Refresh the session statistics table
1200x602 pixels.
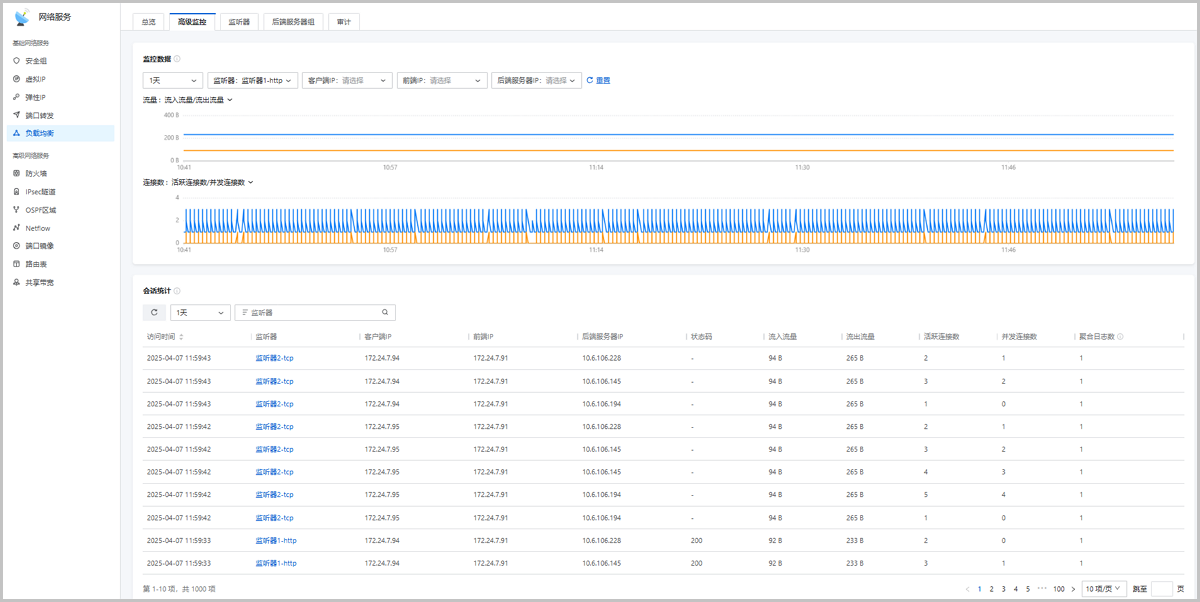[x=154, y=313]
